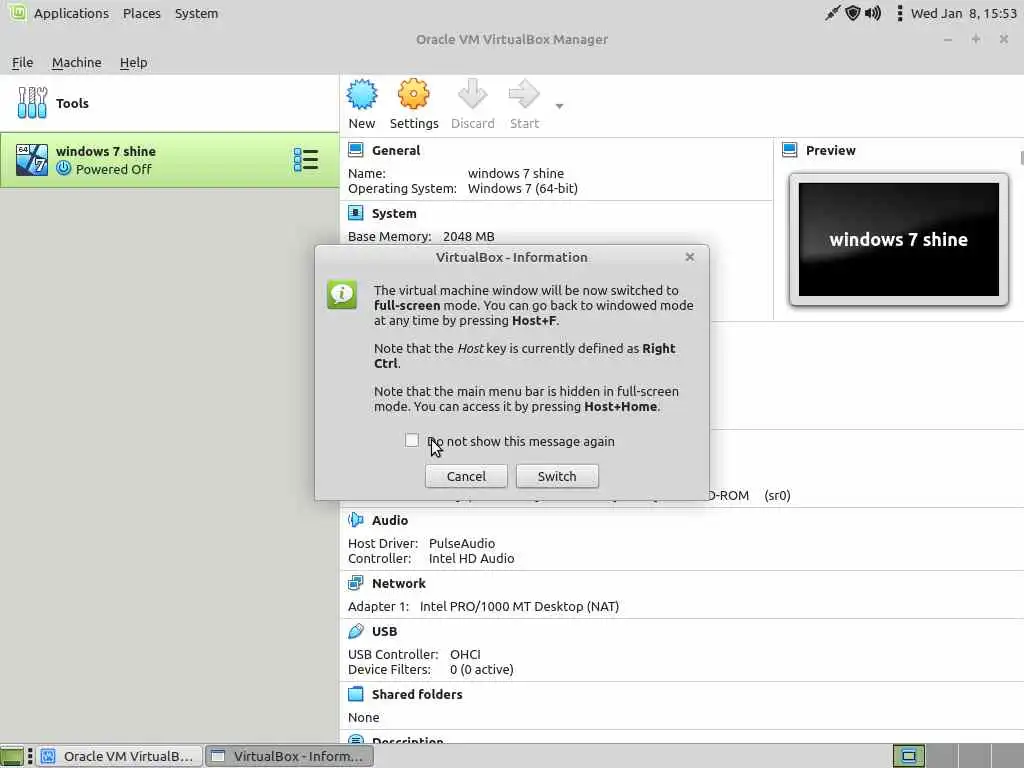Click the Network section heading
This screenshot has width=1024, height=768.
pyautogui.click(x=398, y=583)
